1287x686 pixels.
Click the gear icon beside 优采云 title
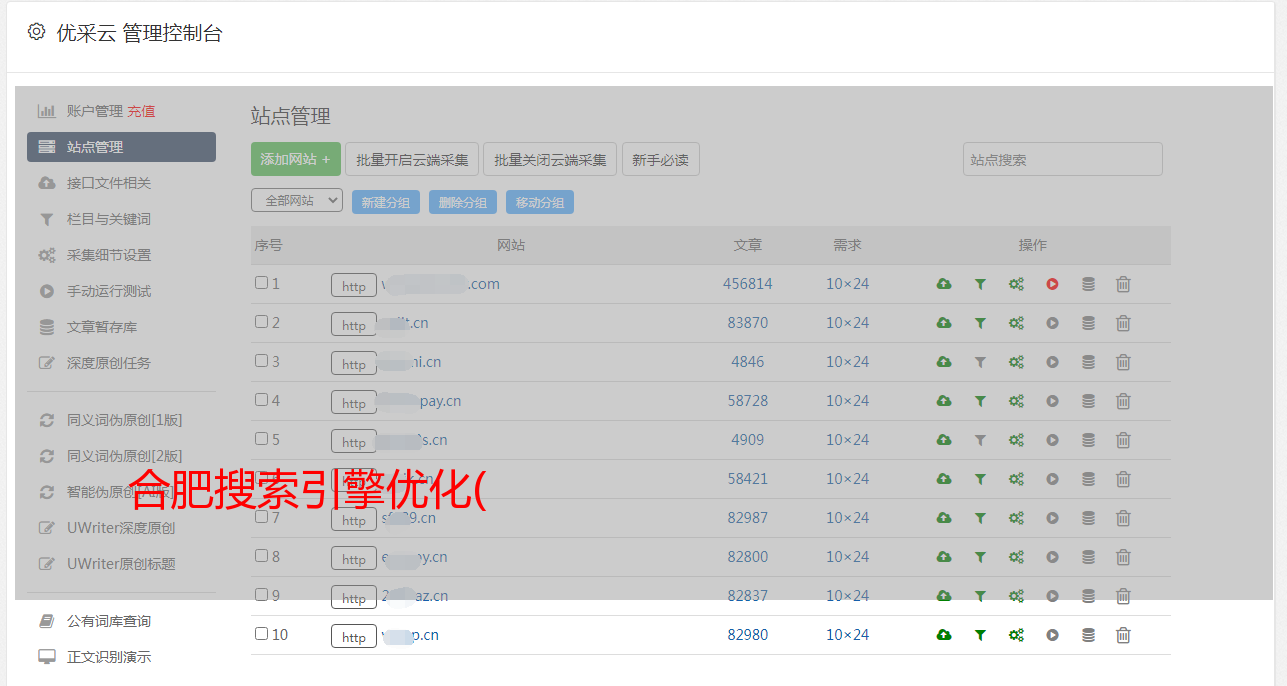(37, 32)
